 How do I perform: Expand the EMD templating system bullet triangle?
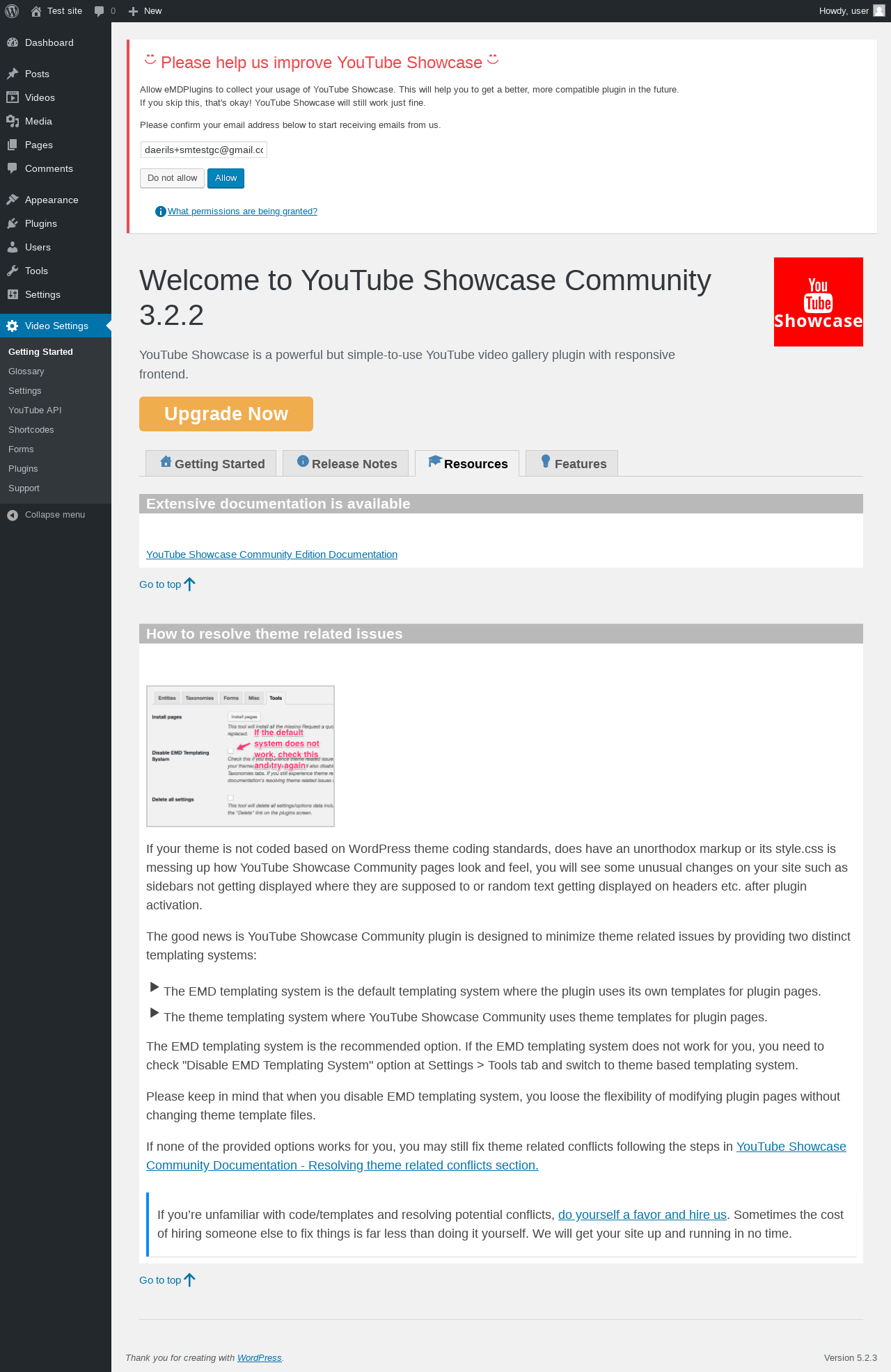155,987
